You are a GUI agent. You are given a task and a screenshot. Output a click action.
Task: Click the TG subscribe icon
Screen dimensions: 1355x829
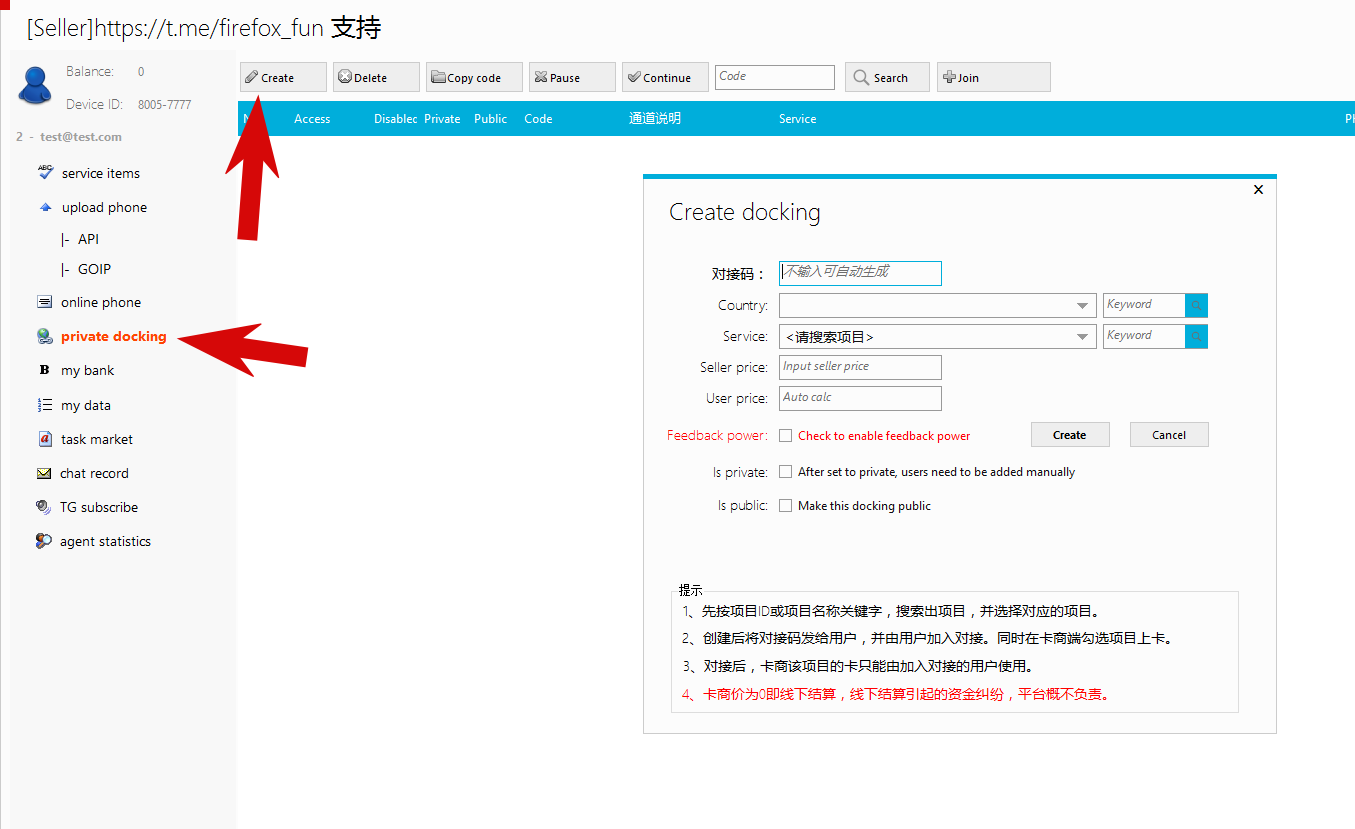(x=44, y=507)
